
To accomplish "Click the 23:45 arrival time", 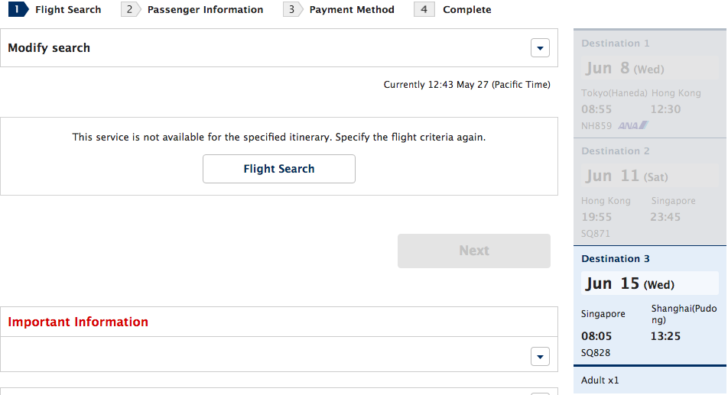I will click(665, 217).
